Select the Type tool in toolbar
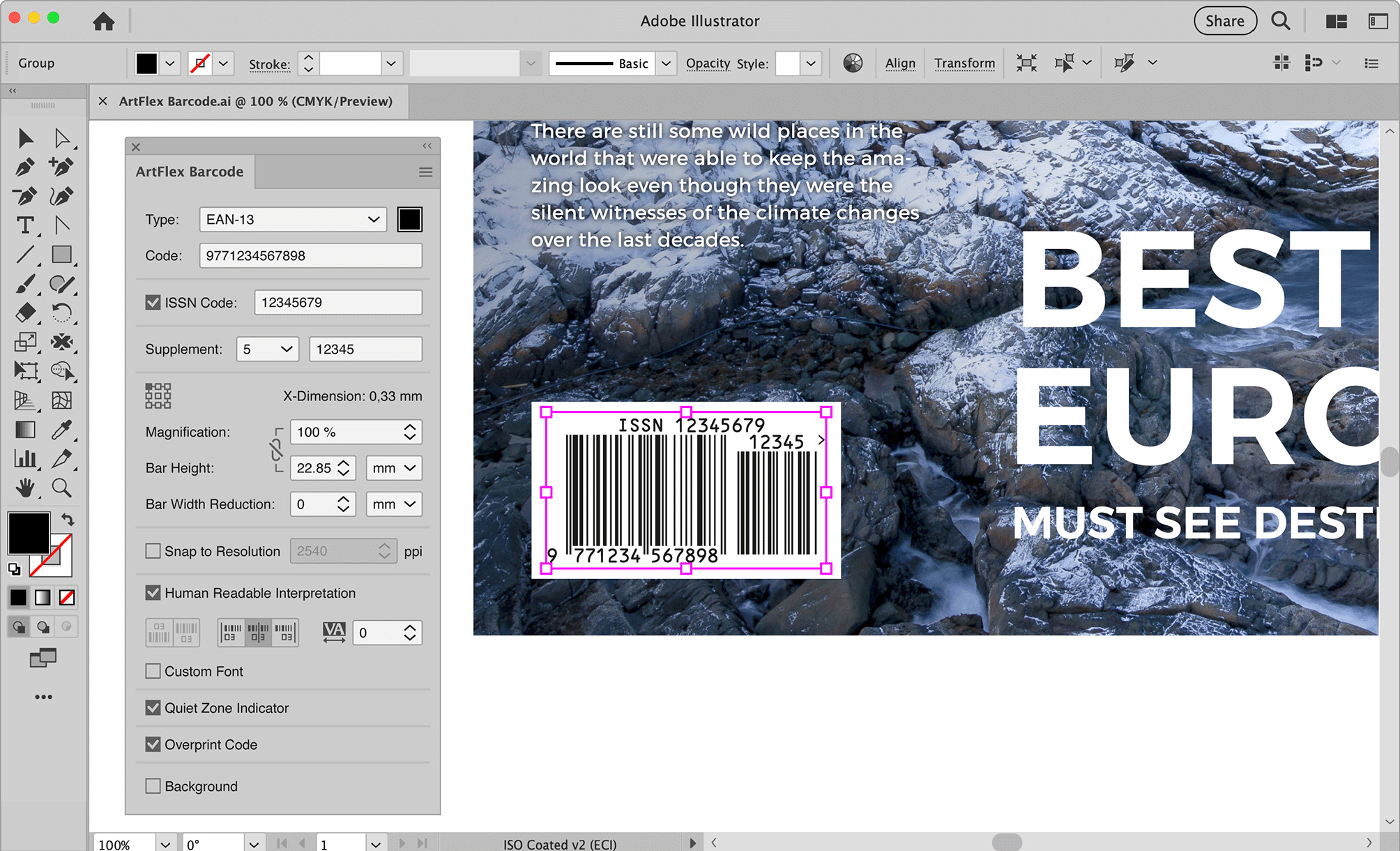This screenshot has width=1400, height=851. click(25, 225)
